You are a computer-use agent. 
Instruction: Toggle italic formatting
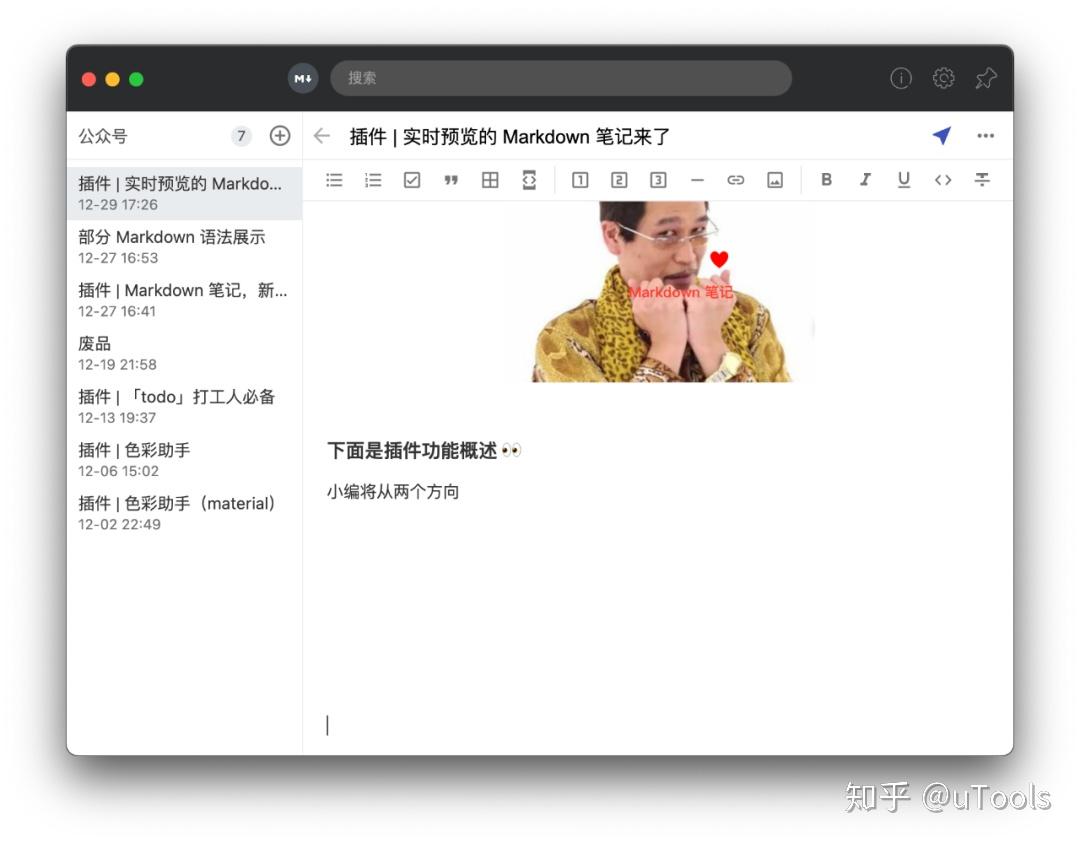click(x=865, y=180)
